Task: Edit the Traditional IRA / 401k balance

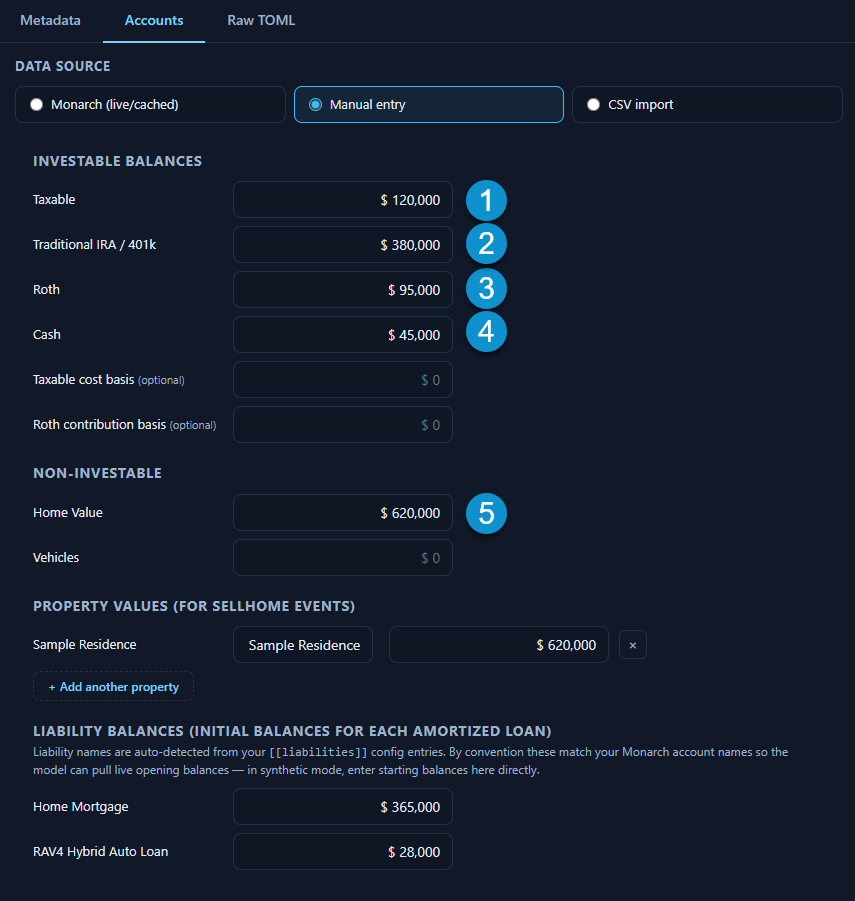Action: [343, 245]
